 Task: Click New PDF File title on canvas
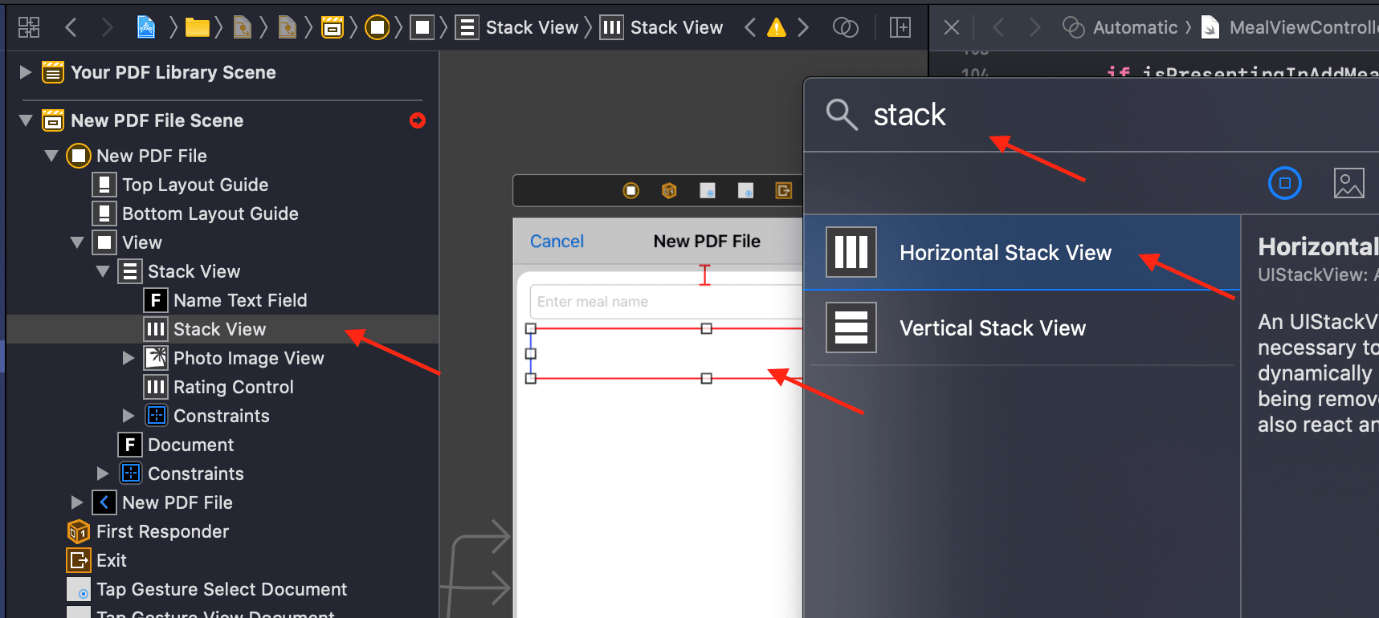(x=707, y=241)
